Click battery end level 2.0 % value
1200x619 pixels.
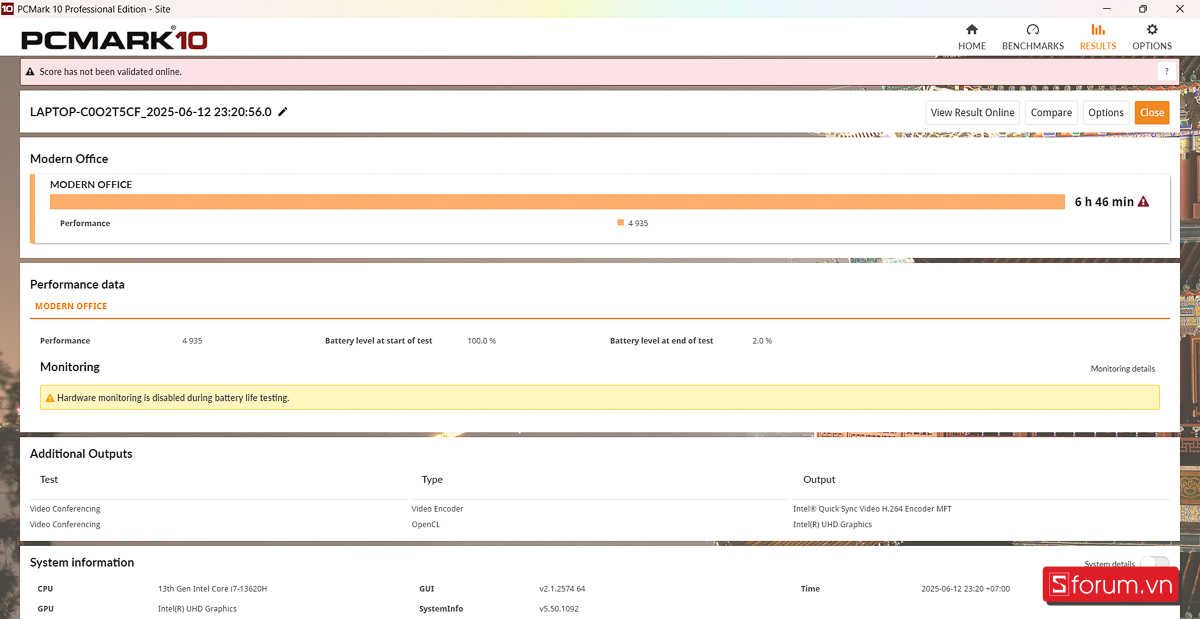[762, 341]
